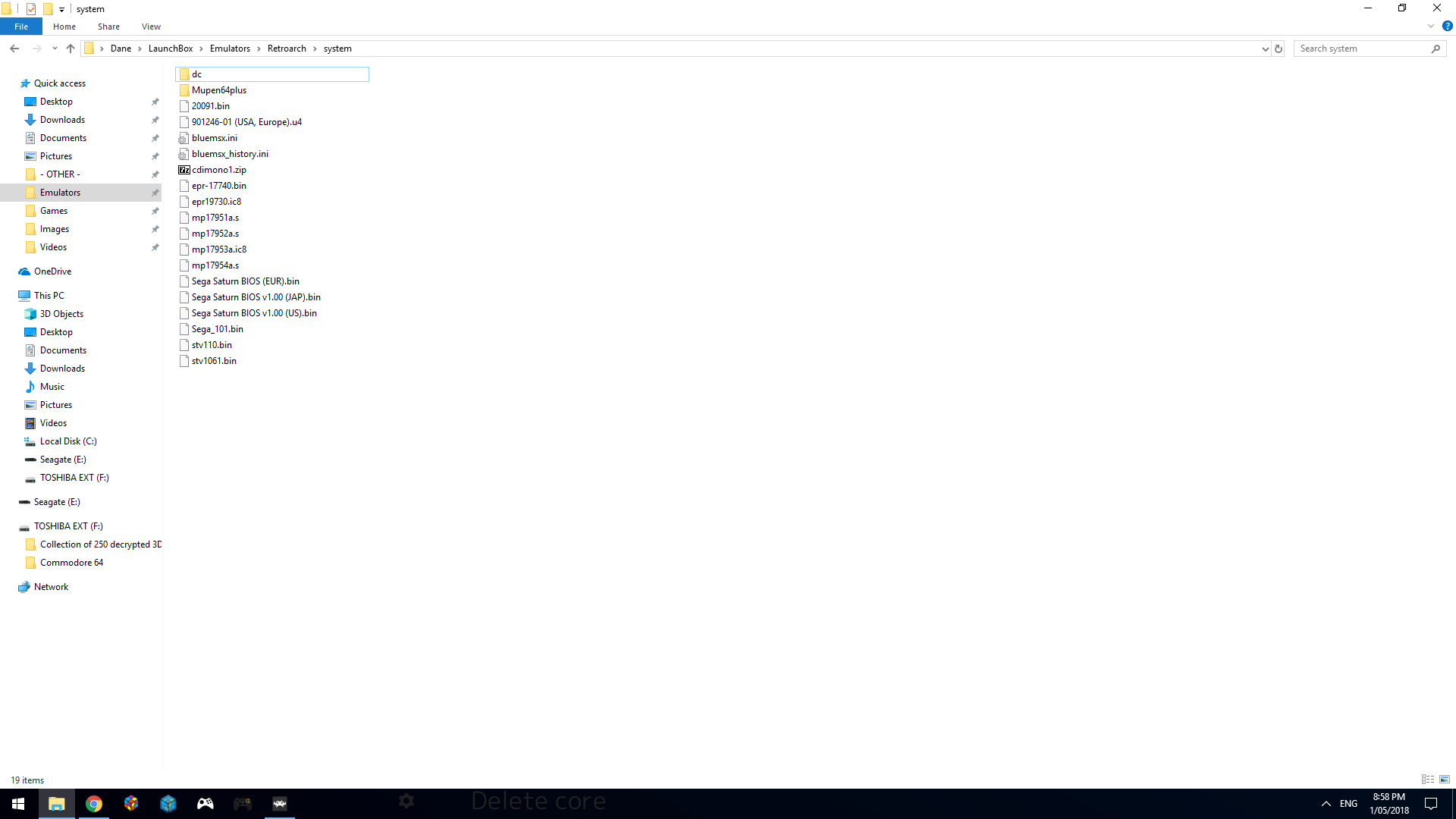
Task: Expand the ribbon with the chevron
Action: pos(1431,26)
